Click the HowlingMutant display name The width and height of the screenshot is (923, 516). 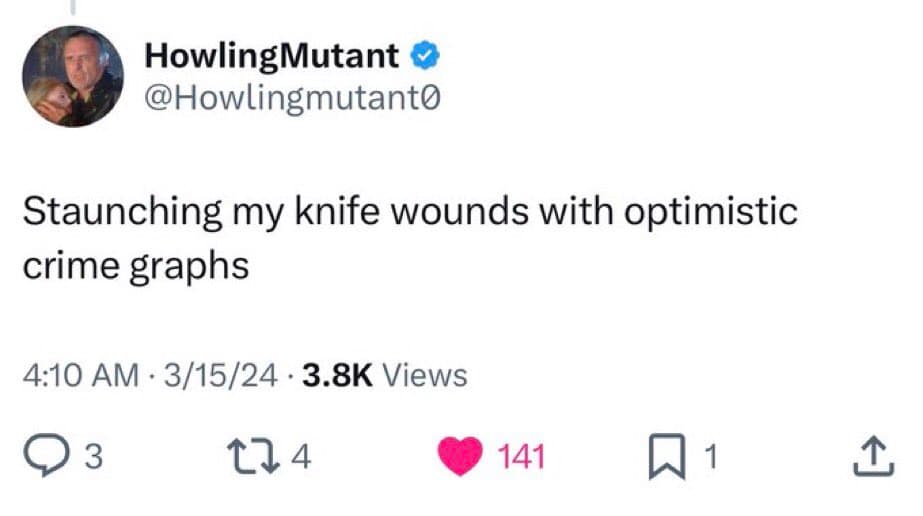(272, 57)
